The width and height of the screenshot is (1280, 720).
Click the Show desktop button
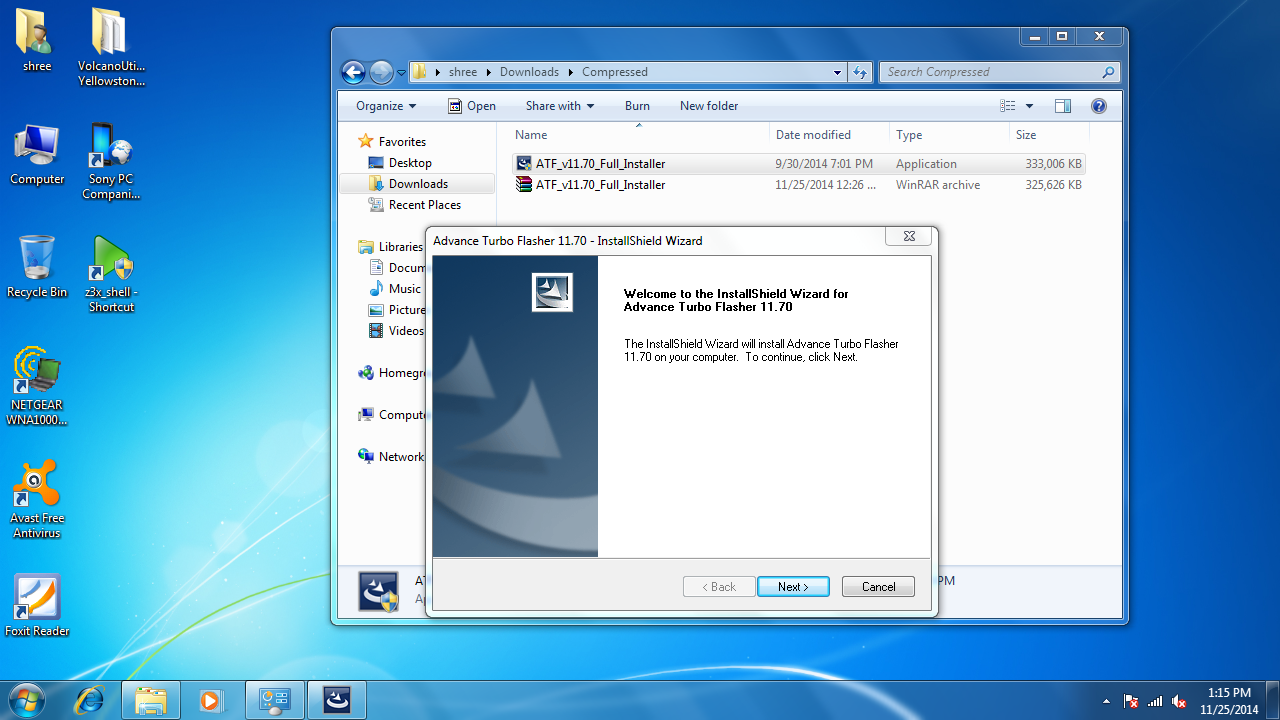(1272, 700)
